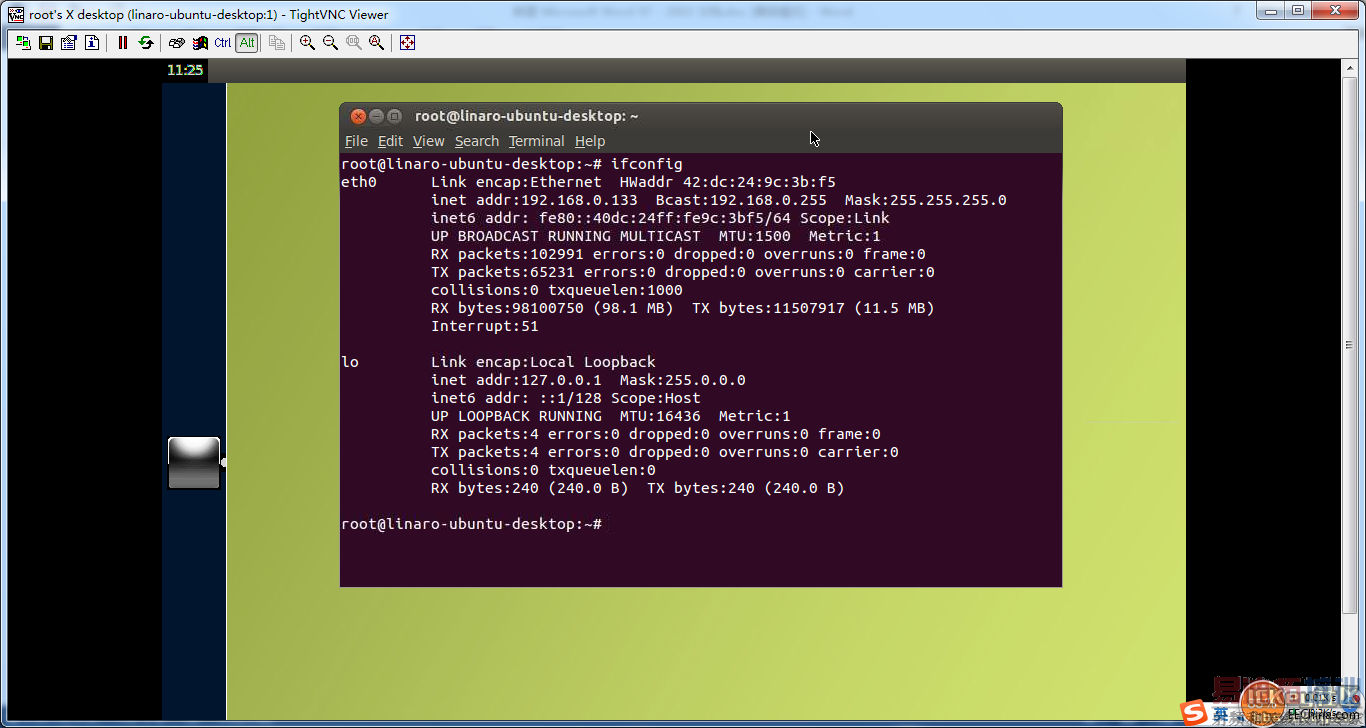Click the eth0 interface name

359,182
